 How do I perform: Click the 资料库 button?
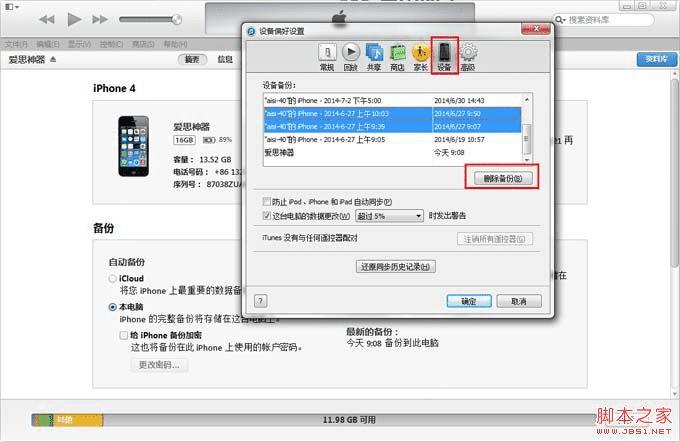pyautogui.click(x=657, y=59)
